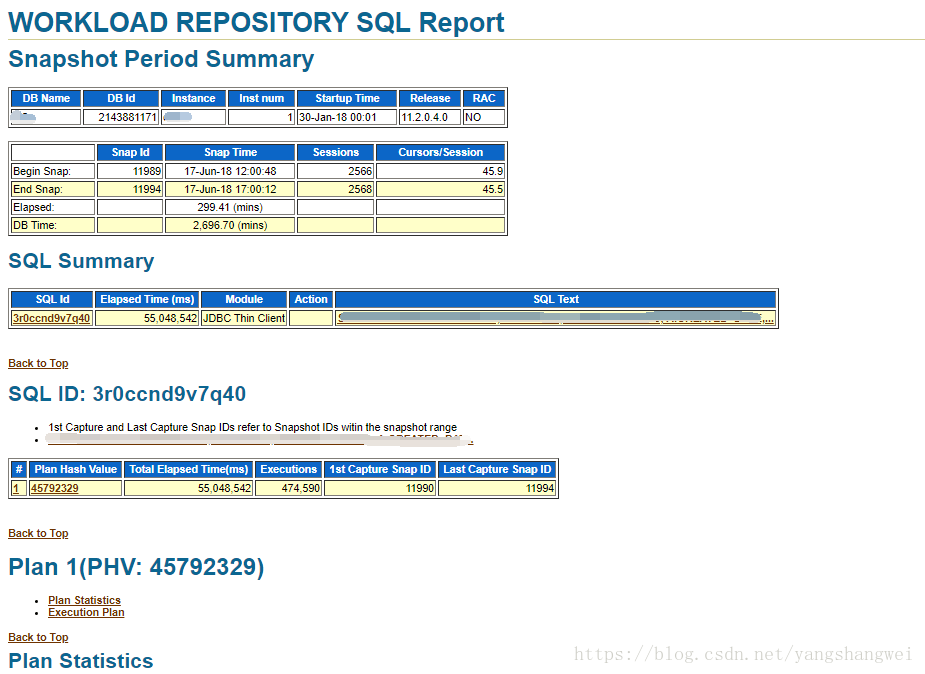The width and height of the screenshot is (925, 674).
Task: Click Back to Top under the plan table
Action: click(x=38, y=533)
